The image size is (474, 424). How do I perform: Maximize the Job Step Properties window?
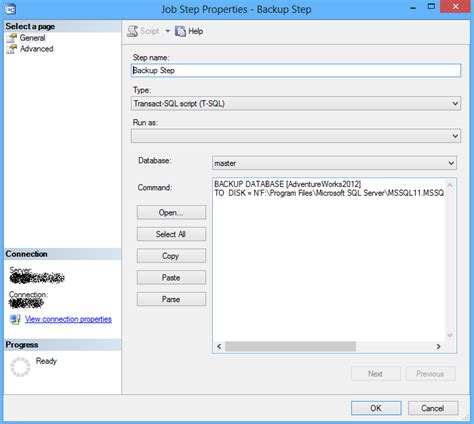(431, 7)
